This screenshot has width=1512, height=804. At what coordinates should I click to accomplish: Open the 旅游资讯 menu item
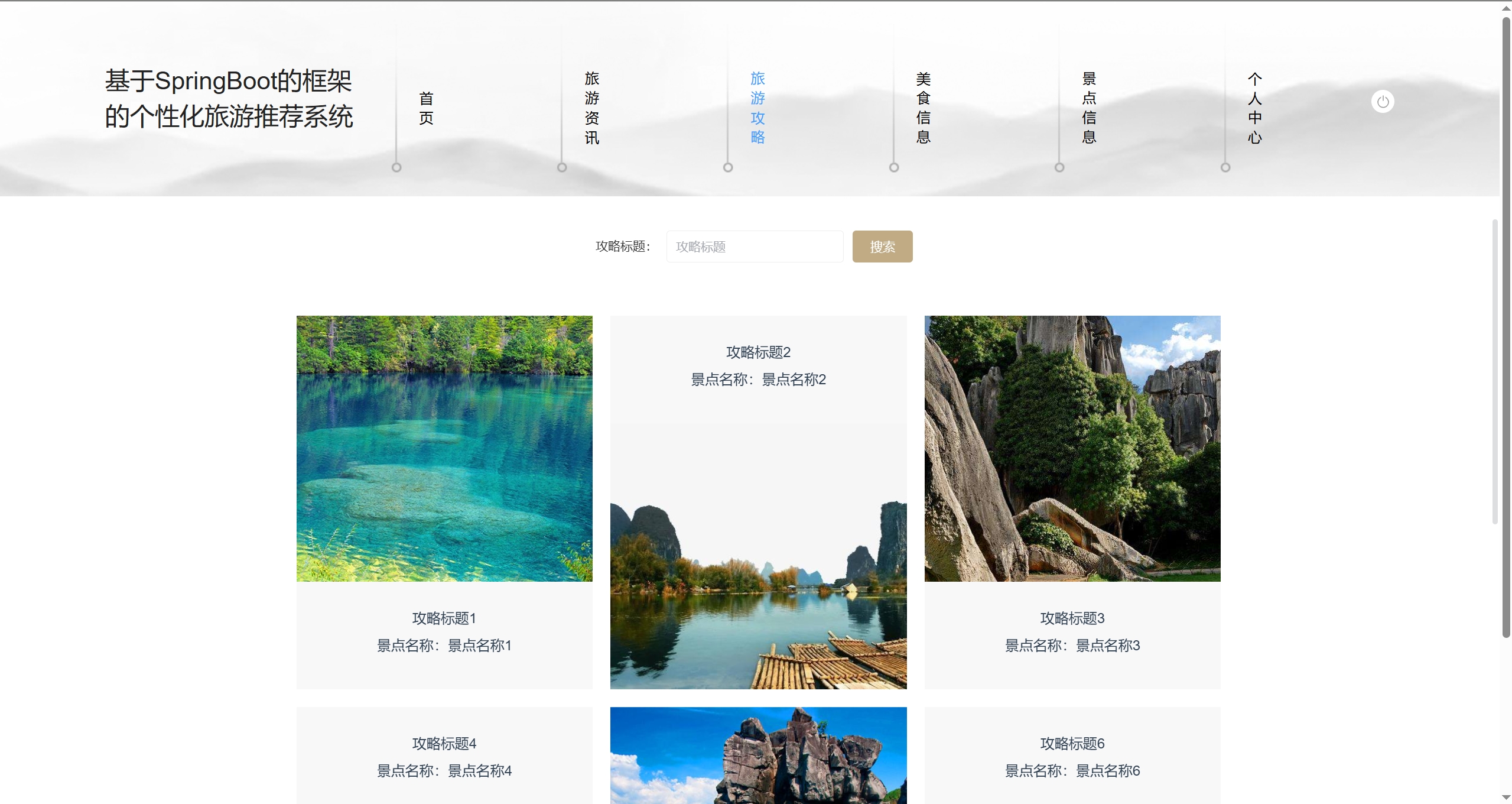[591, 108]
